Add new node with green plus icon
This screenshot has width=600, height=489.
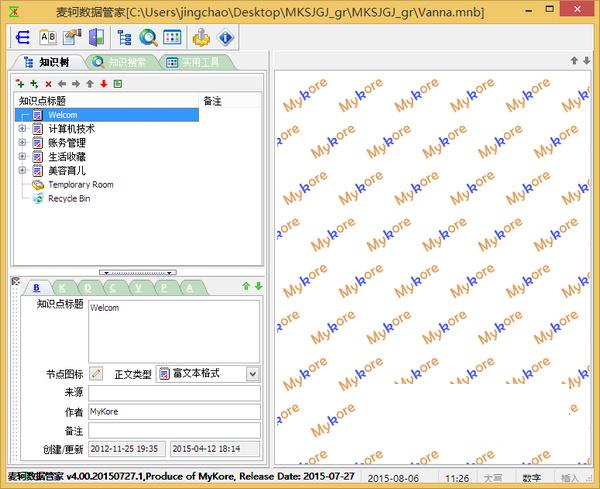pos(20,84)
